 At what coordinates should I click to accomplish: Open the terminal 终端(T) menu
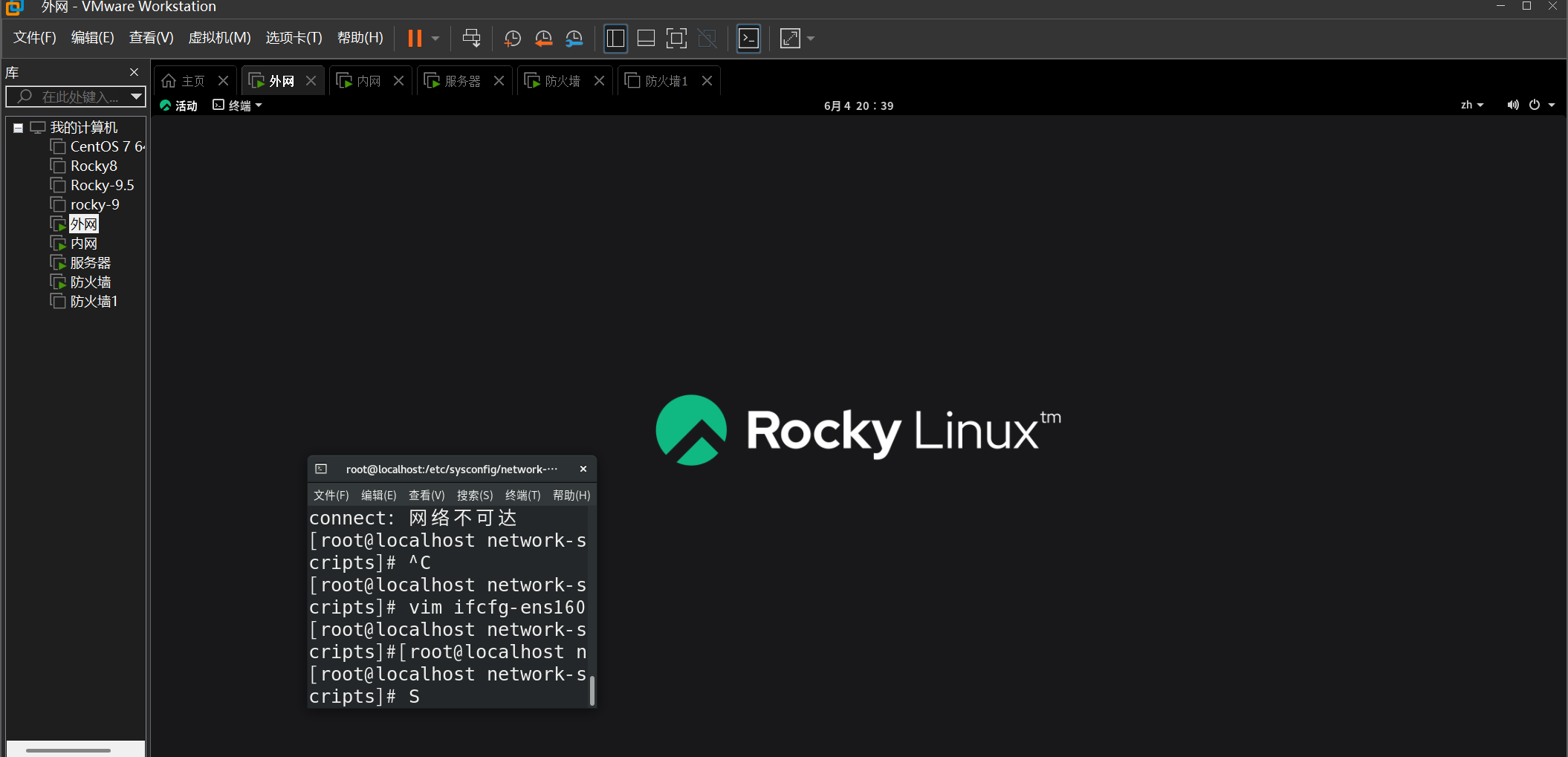point(522,495)
